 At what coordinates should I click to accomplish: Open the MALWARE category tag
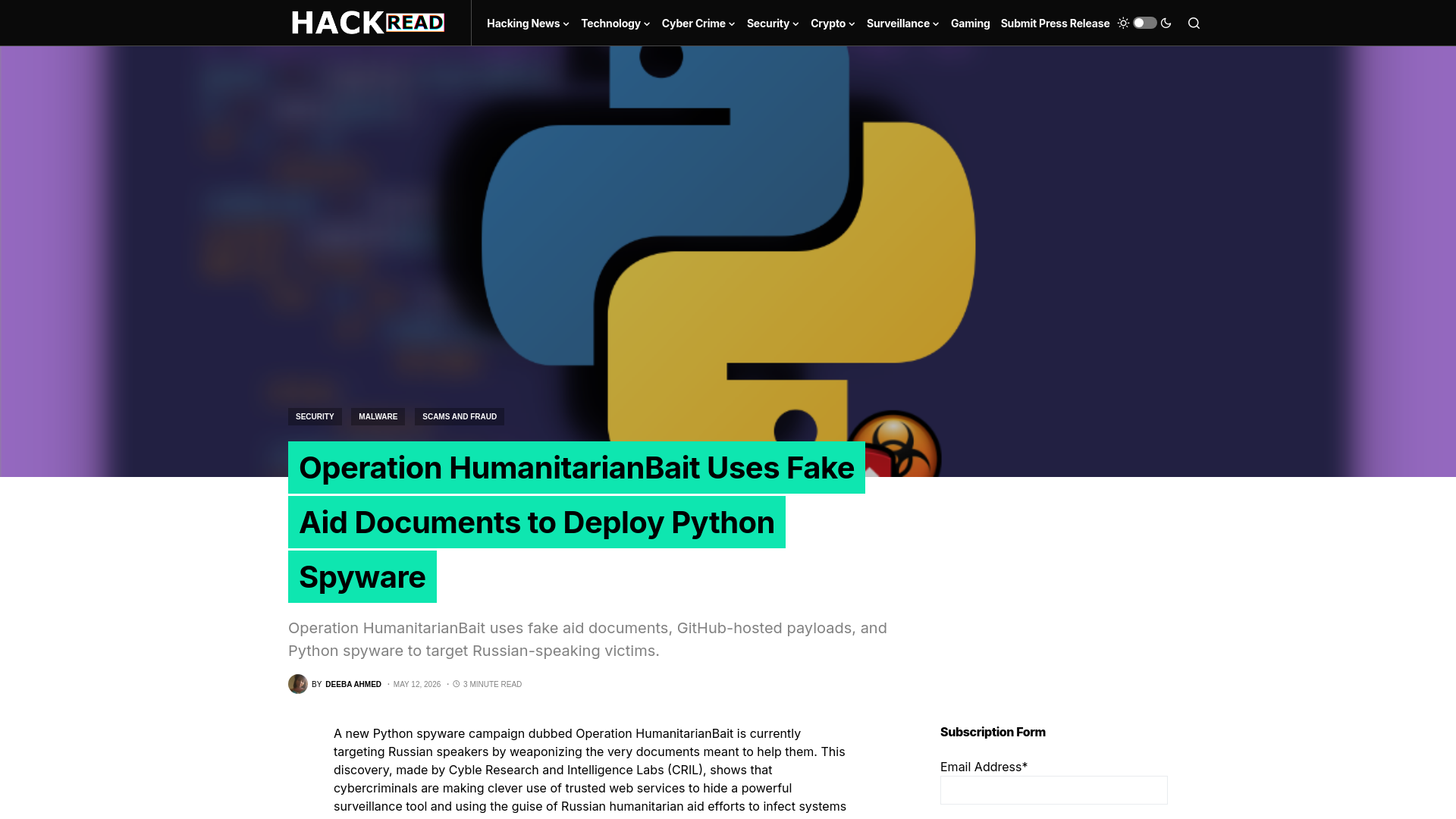tap(378, 416)
